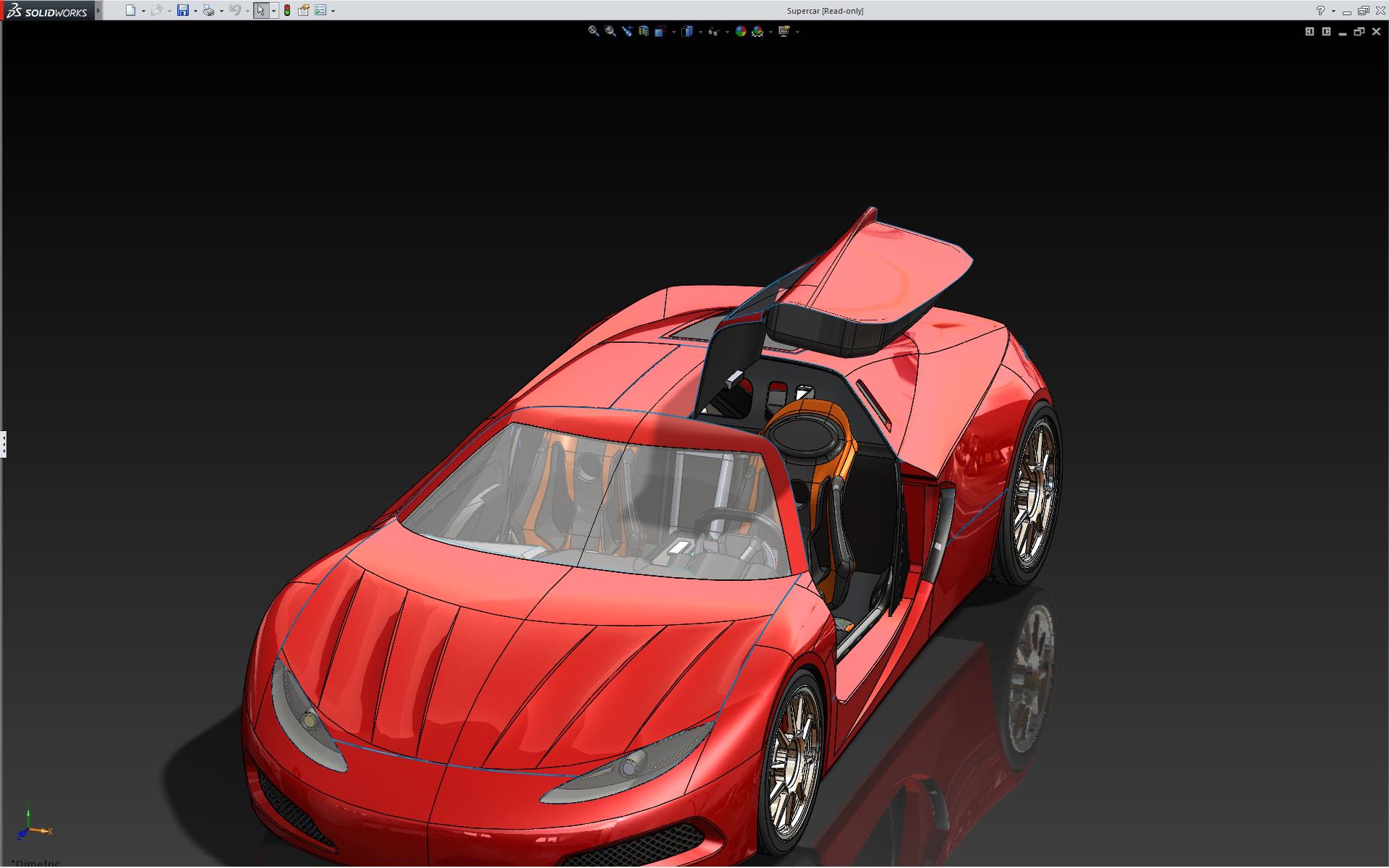Expand the collapsed left panel handle
The height and width of the screenshot is (868, 1389).
coord(4,443)
